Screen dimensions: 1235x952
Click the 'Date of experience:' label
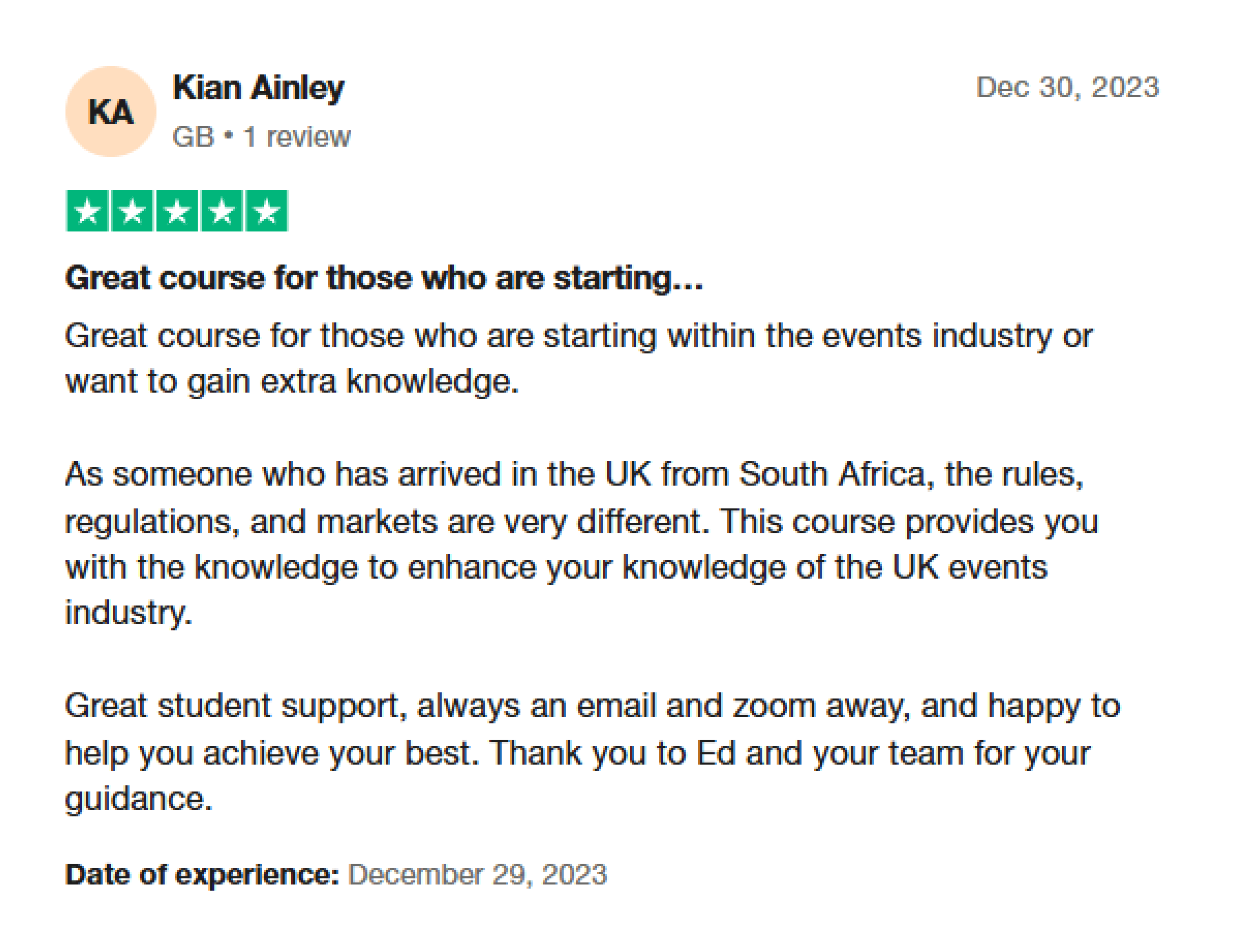click(202, 875)
